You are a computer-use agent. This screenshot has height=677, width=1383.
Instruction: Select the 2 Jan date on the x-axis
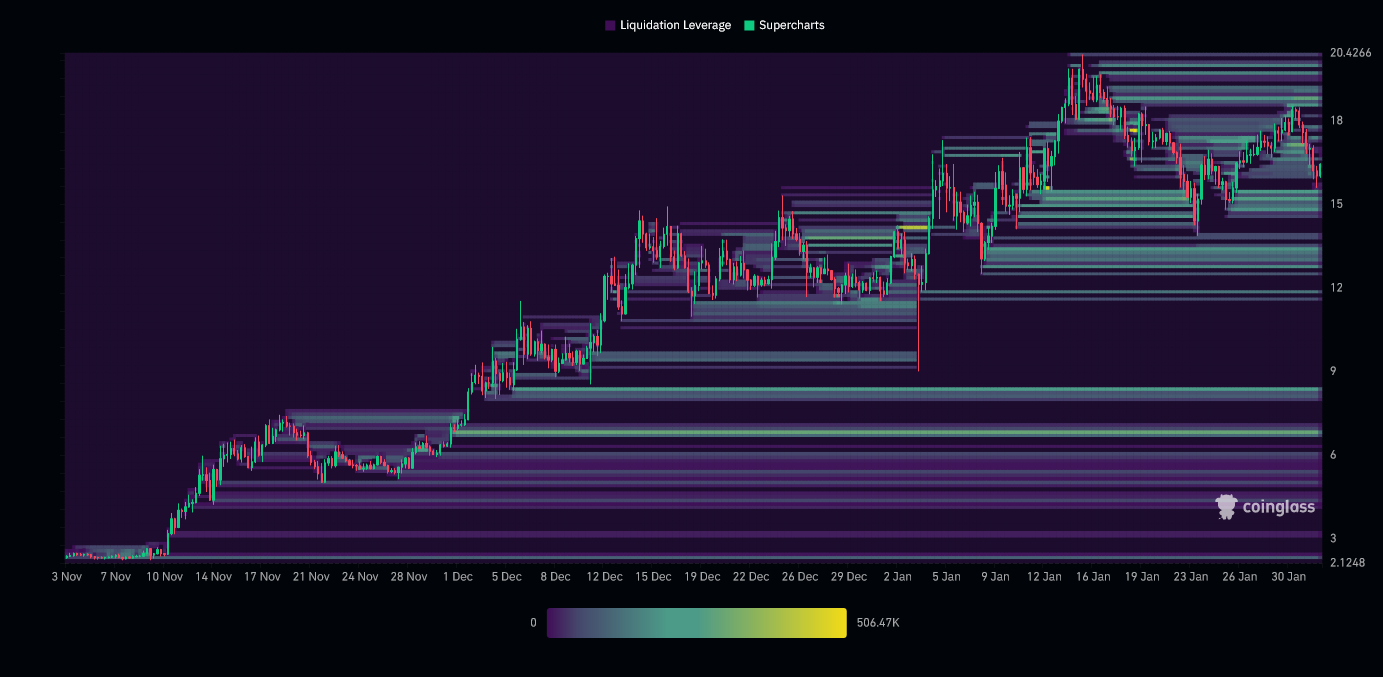(897, 577)
